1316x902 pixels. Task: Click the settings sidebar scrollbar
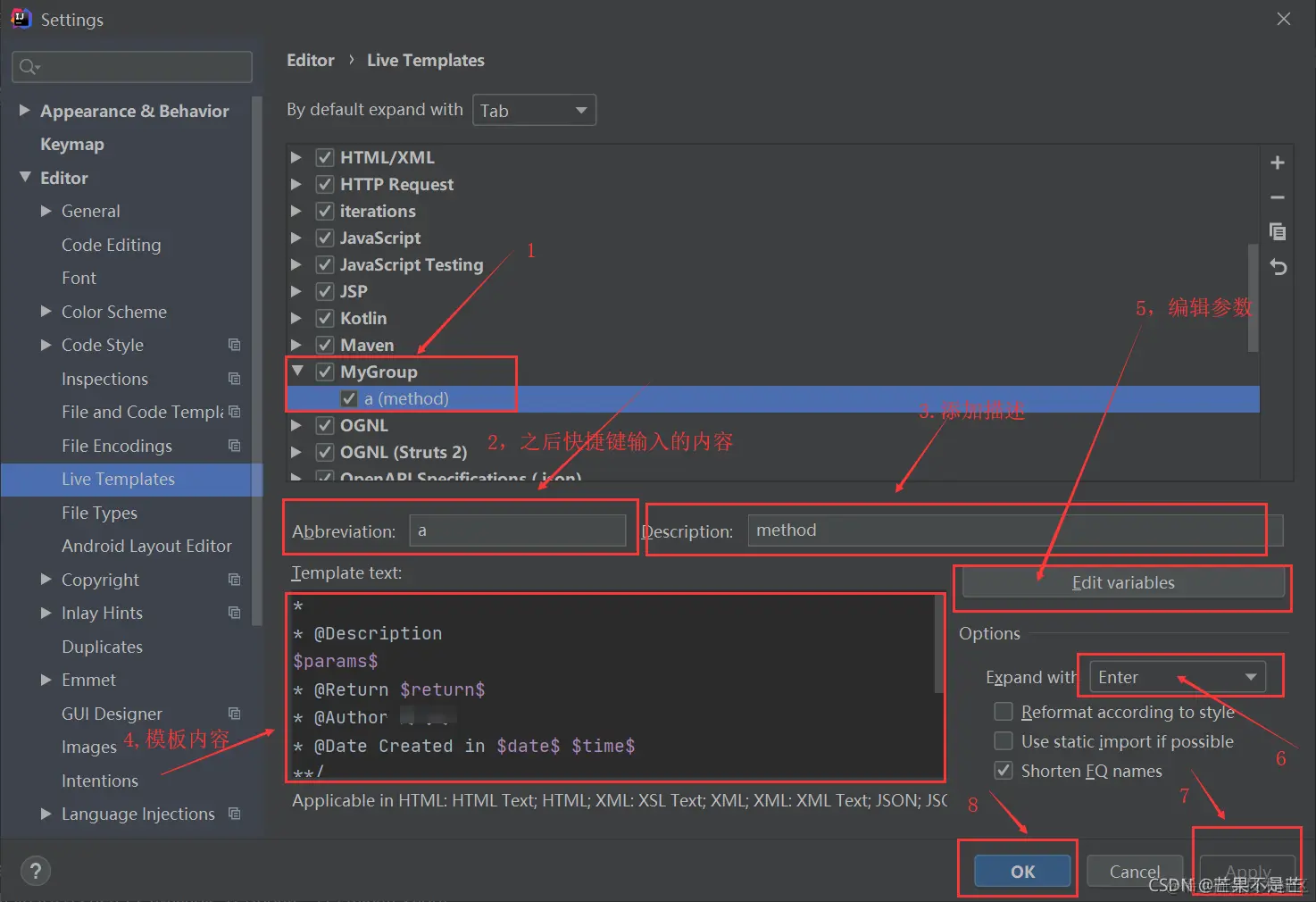click(257, 361)
